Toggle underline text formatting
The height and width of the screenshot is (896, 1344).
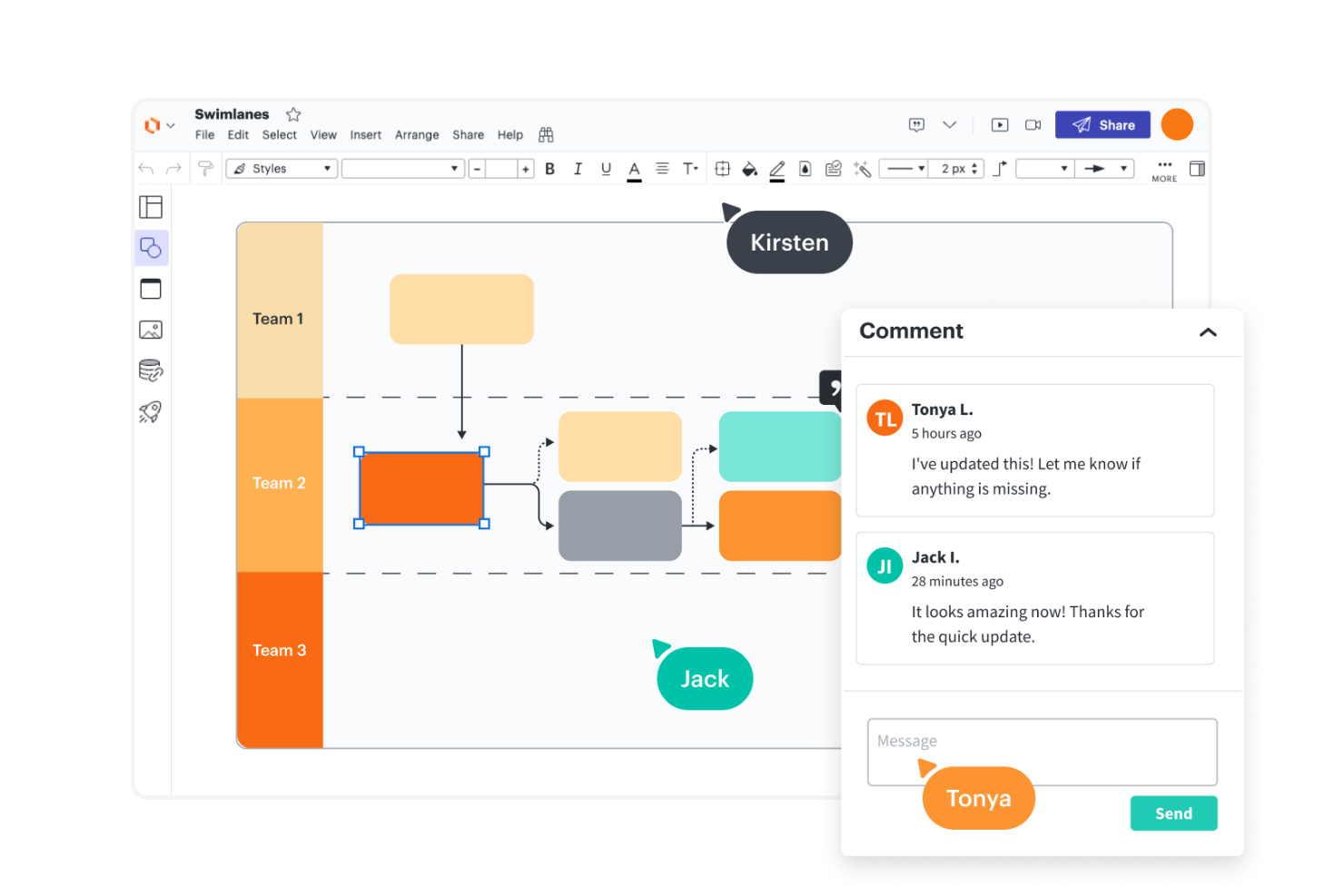click(x=606, y=169)
